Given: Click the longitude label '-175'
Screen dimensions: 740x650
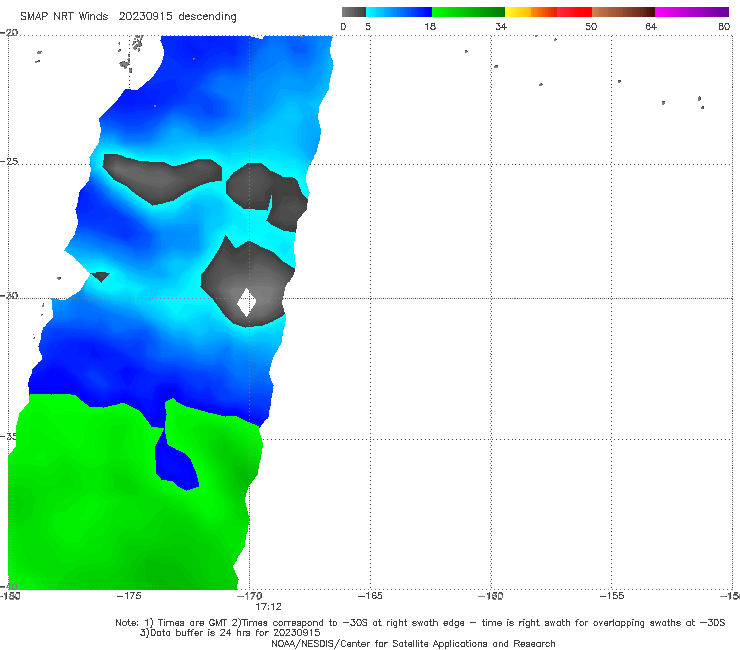Looking at the screenshot, I should (x=129, y=596).
